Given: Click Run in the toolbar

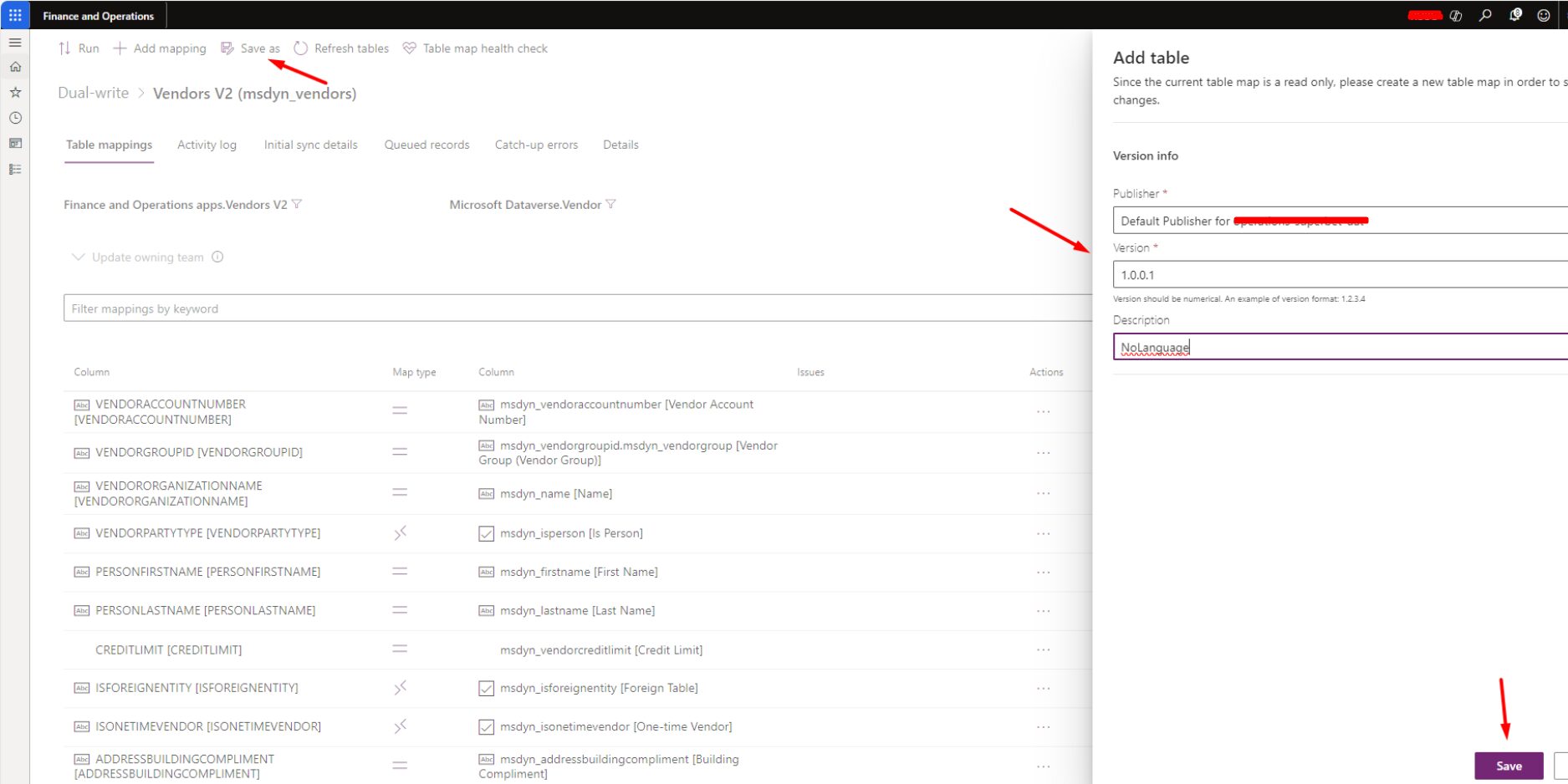Looking at the screenshot, I should click(79, 48).
